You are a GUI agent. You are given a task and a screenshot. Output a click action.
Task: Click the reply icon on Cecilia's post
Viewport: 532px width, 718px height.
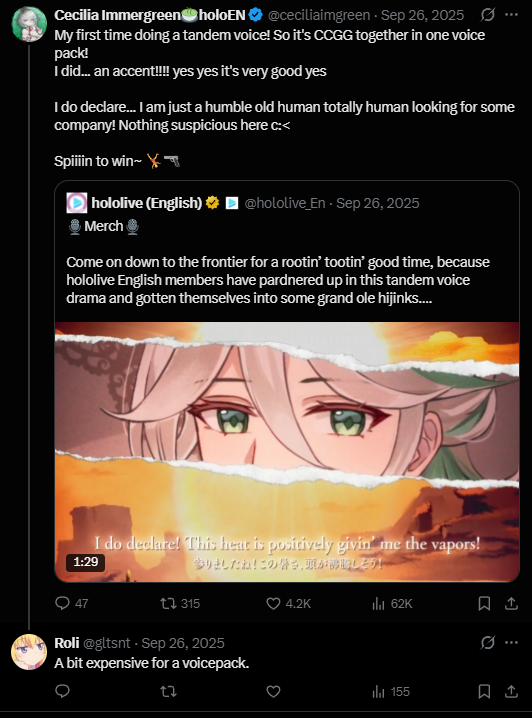coord(62,603)
